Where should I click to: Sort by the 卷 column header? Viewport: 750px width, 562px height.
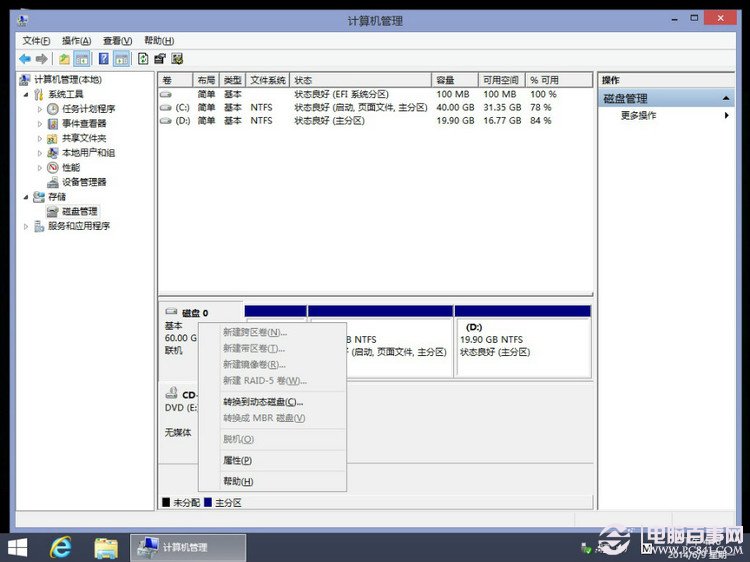coord(176,80)
